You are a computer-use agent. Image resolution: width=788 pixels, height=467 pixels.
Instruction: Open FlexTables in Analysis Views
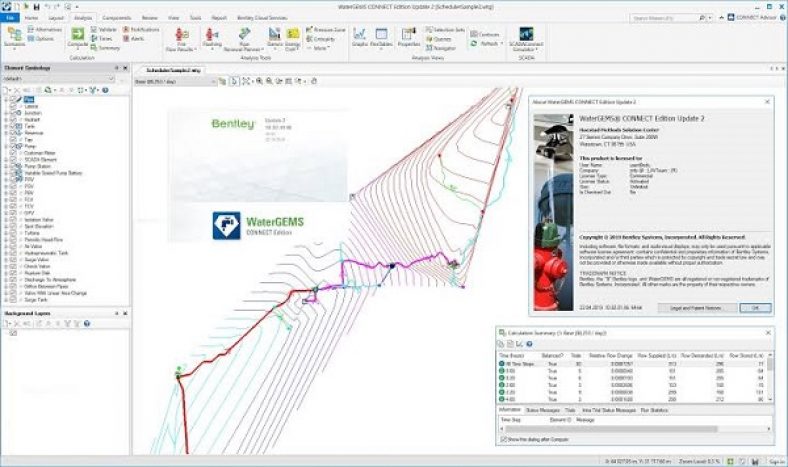coord(381,37)
